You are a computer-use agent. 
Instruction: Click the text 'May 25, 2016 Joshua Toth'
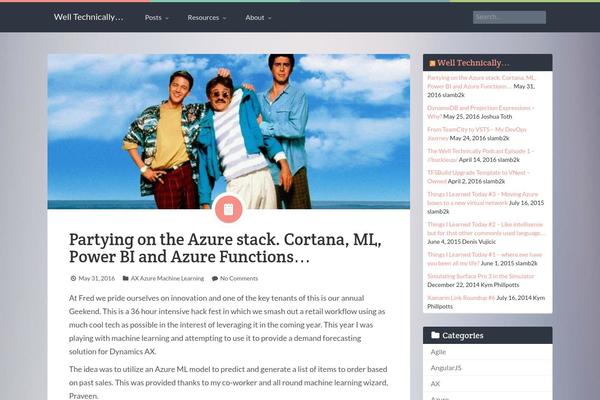(478, 116)
